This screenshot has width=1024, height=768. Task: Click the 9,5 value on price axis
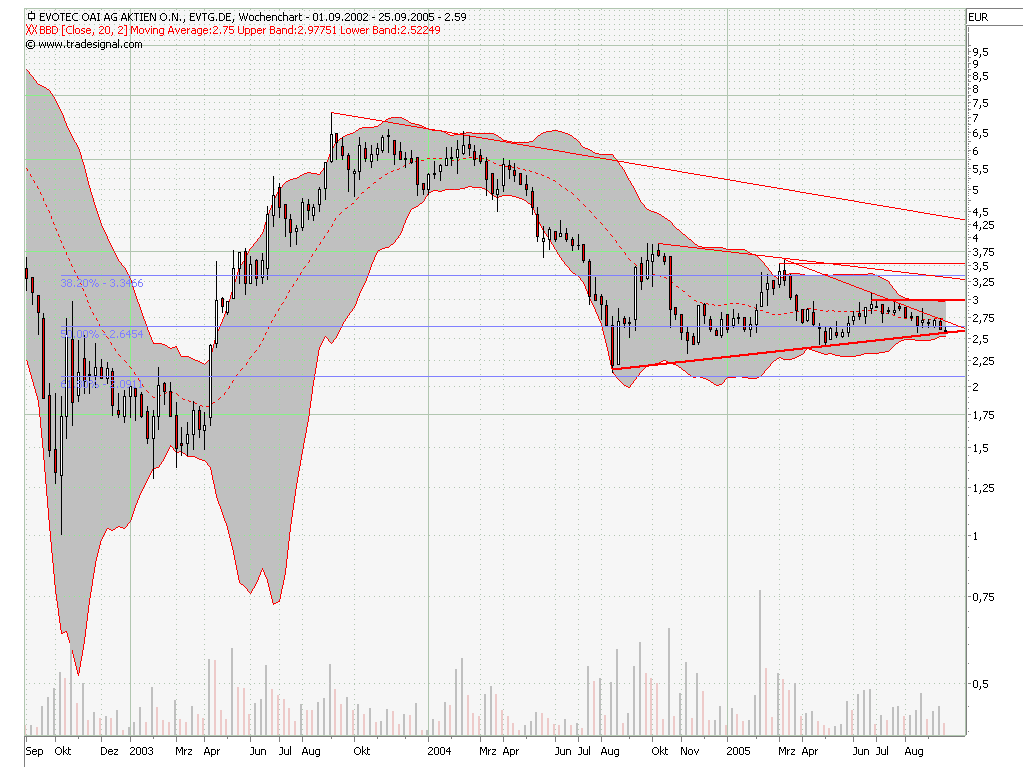click(x=980, y=52)
